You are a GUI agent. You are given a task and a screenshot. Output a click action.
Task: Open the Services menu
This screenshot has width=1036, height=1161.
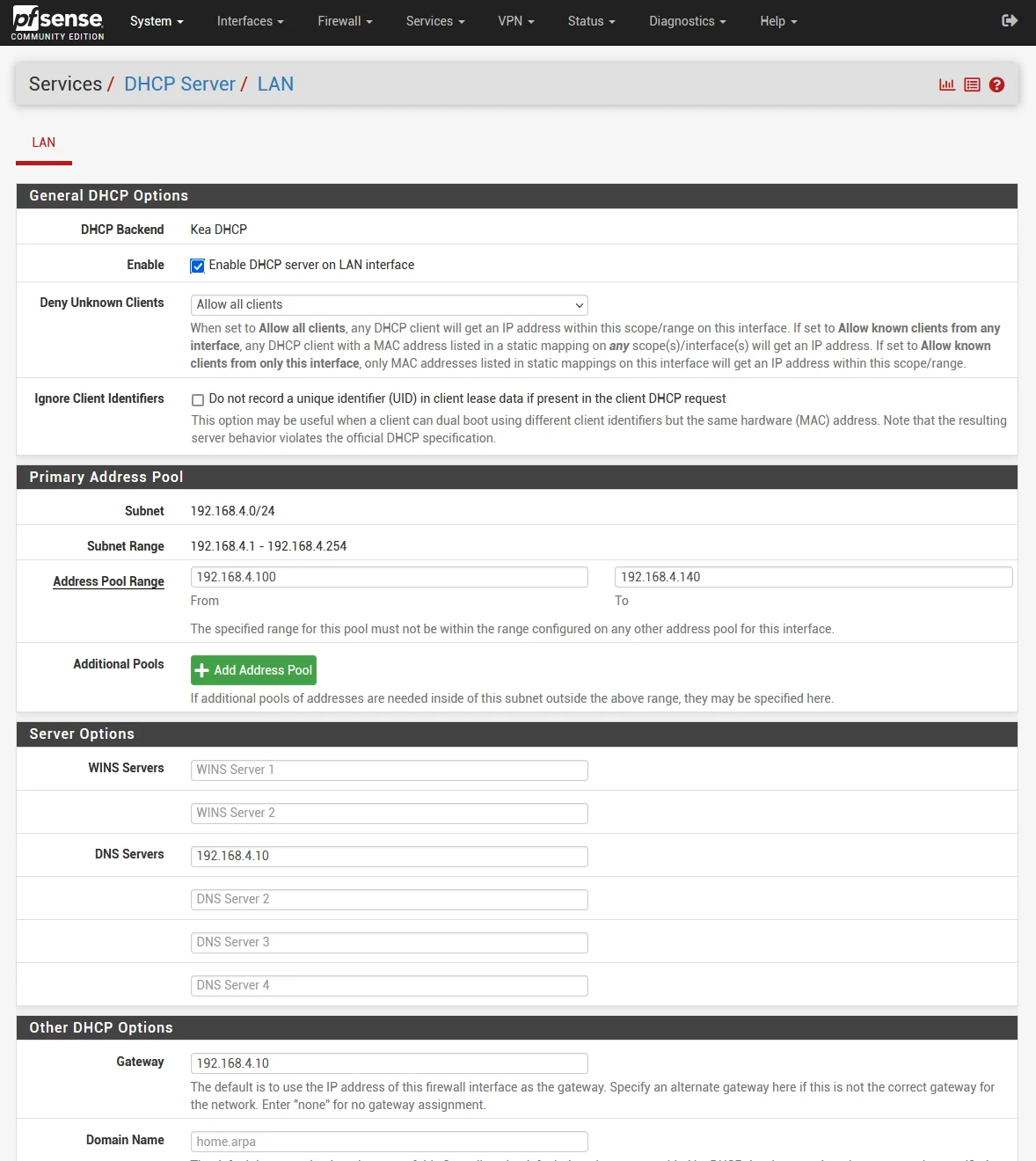[x=434, y=21]
